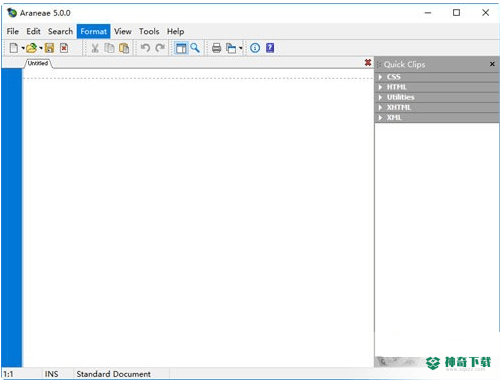Expand the HTML clips group
Image resolution: width=500 pixels, height=381 pixels.
tap(437, 87)
